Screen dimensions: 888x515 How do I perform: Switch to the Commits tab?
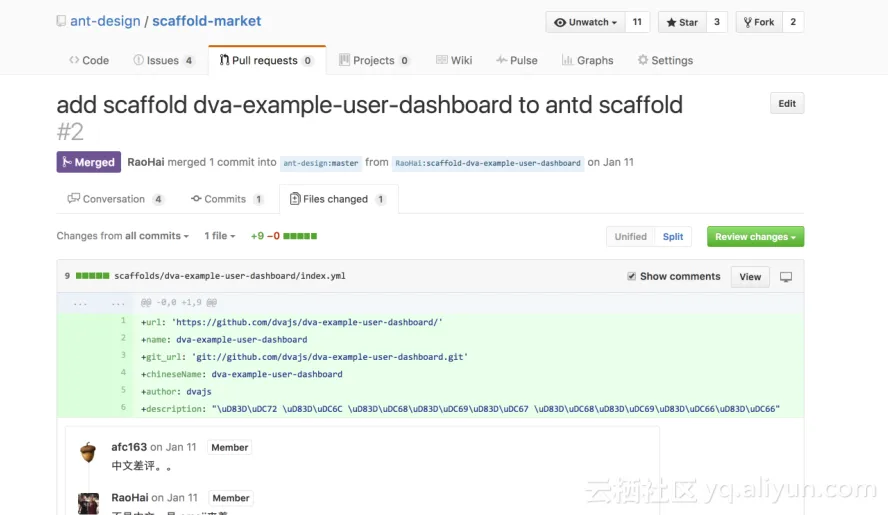click(x=227, y=199)
